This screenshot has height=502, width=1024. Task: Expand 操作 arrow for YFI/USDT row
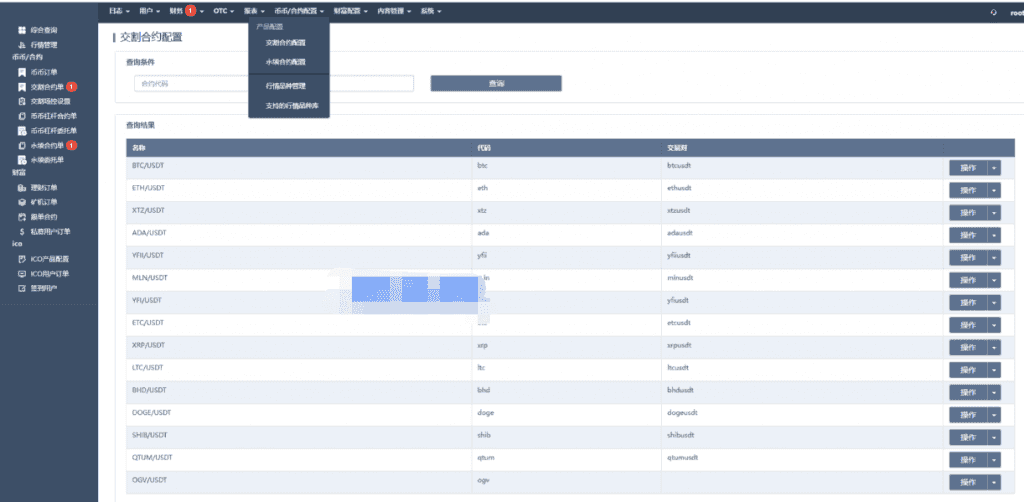coord(994,303)
